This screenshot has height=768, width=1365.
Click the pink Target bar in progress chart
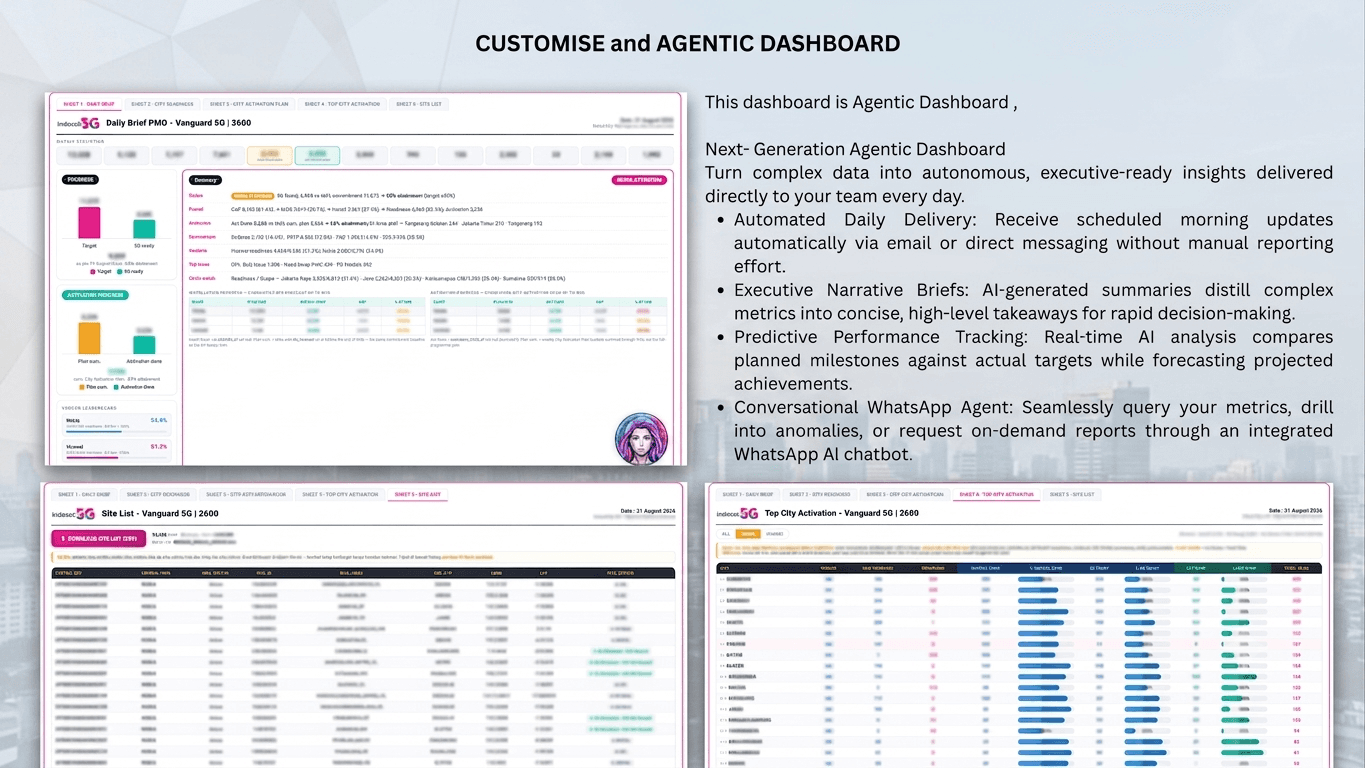(89, 223)
